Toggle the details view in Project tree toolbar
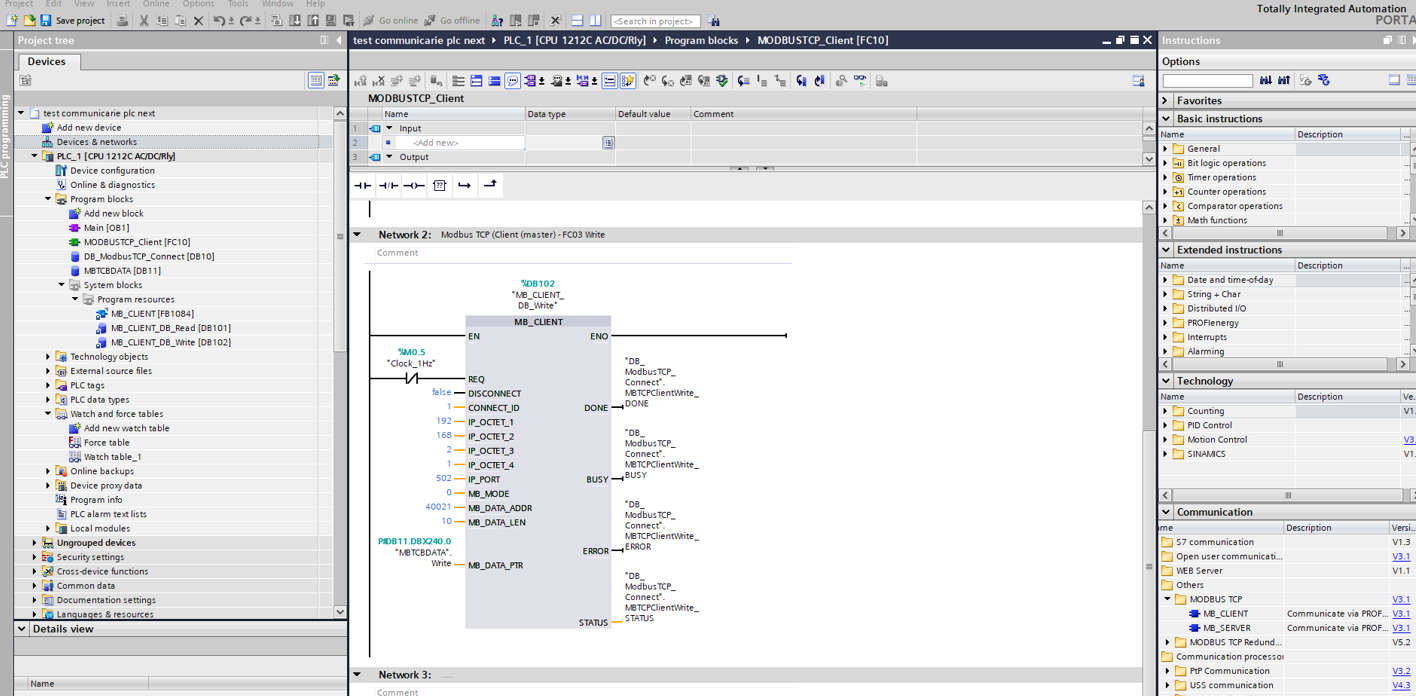This screenshot has width=1416, height=696. (x=316, y=81)
